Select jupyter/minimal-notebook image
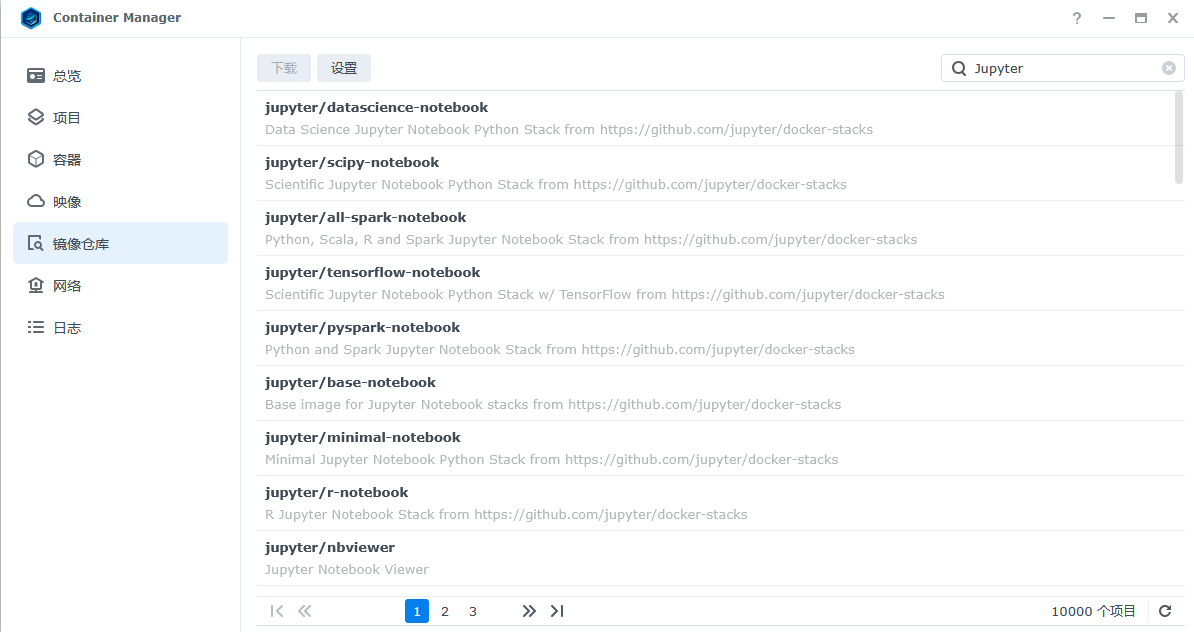 coord(720,448)
